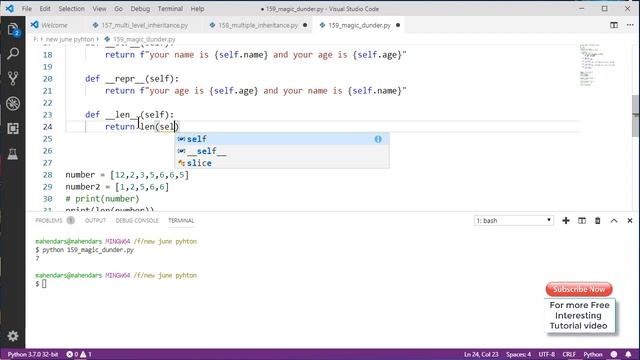Viewport: 640px width, 360px height.
Task: Kill terminal with trash icon
Action: click(x=598, y=220)
